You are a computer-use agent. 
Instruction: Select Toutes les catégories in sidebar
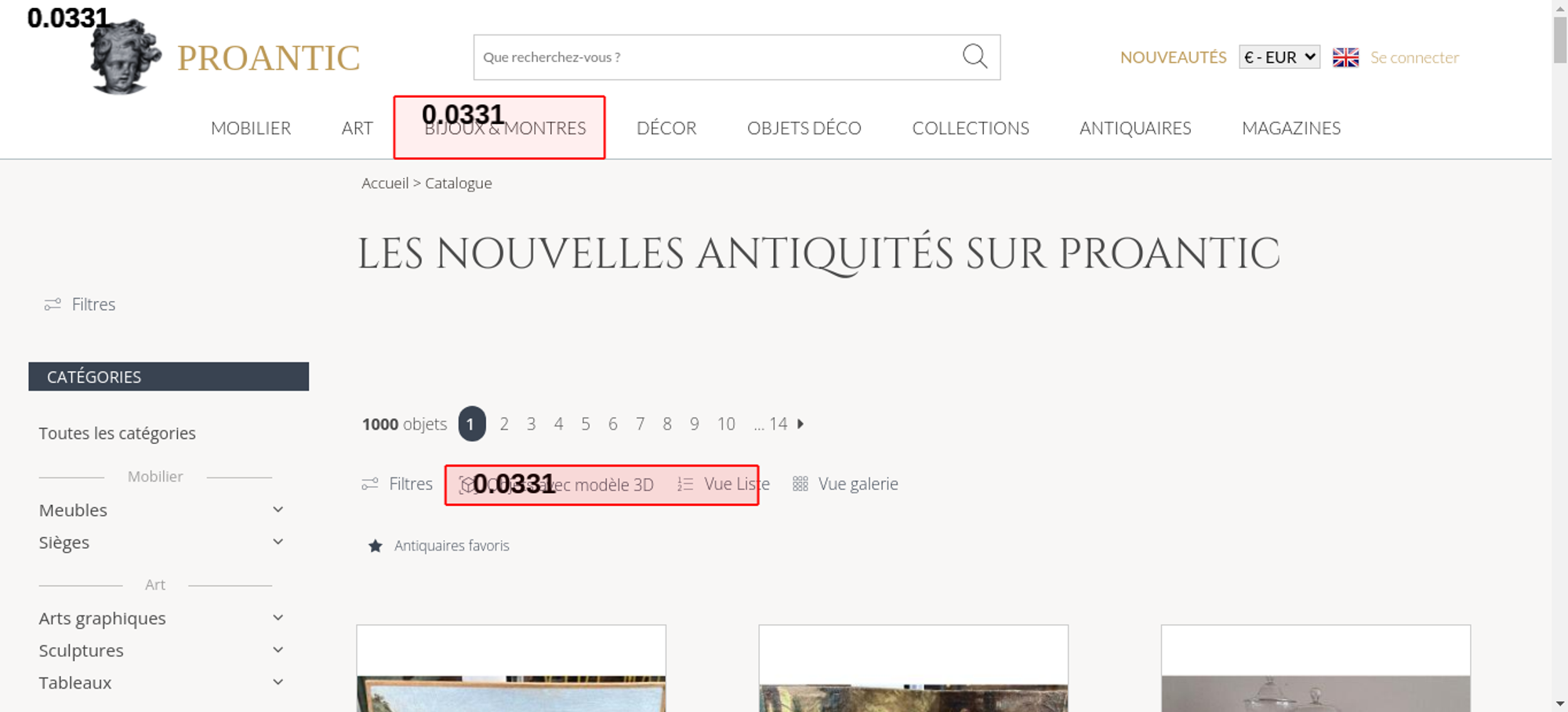coord(118,433)
